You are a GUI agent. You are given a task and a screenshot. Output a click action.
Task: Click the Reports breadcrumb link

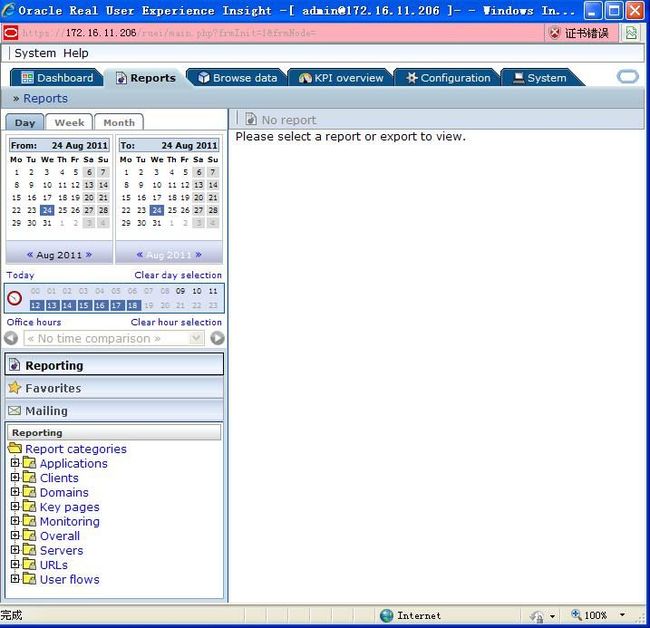point(45,98)
